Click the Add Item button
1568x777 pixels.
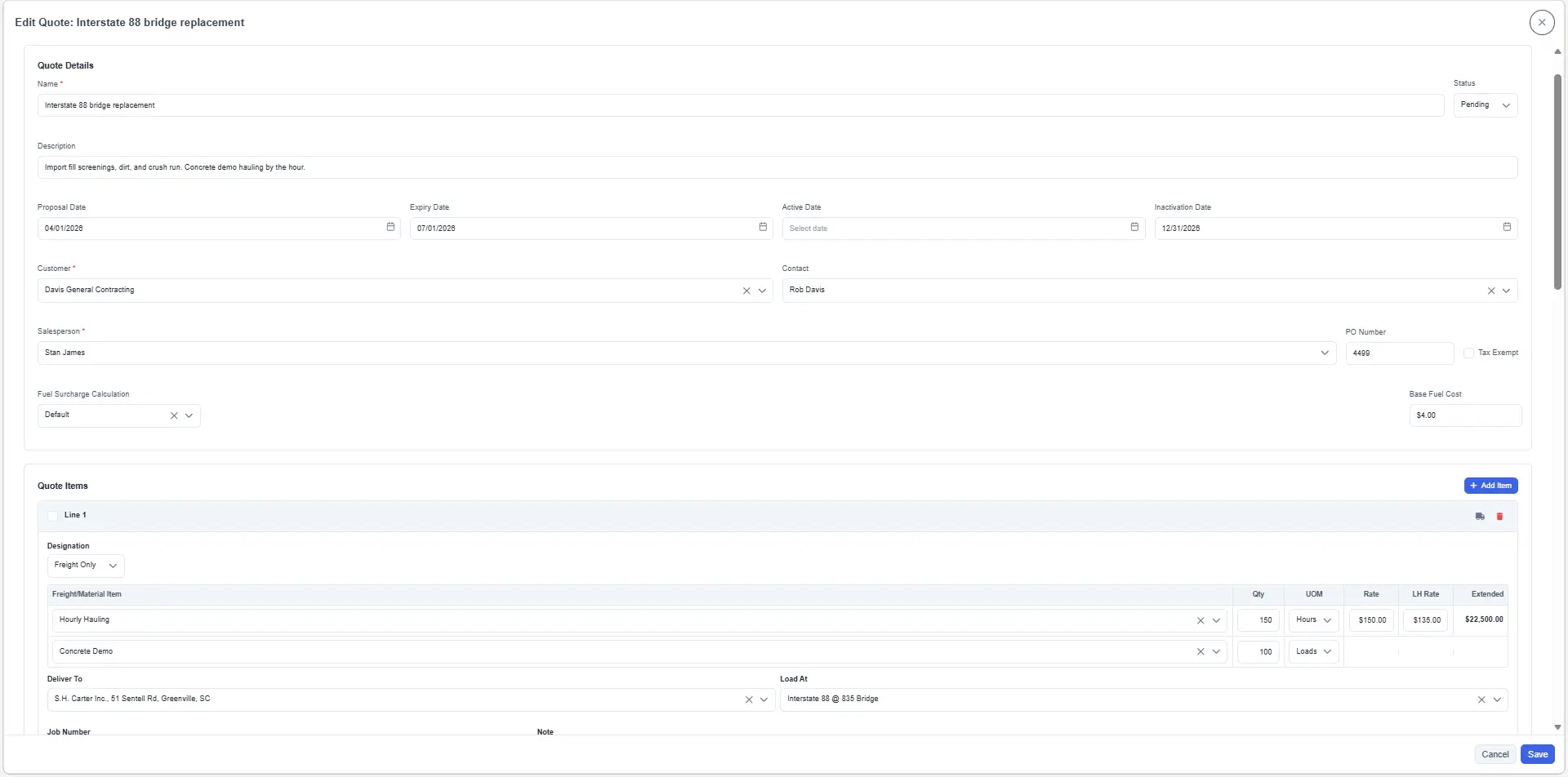click(x=1490, y=486)
